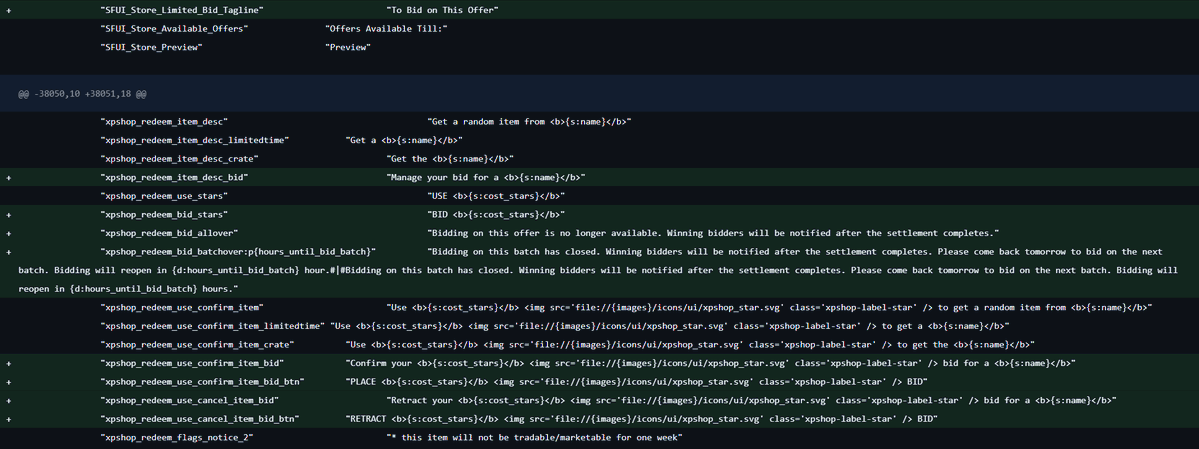Click the "Offers Available Till:" string value
The width and height of the screenshot is (1199, 449).
coord(386,28)
